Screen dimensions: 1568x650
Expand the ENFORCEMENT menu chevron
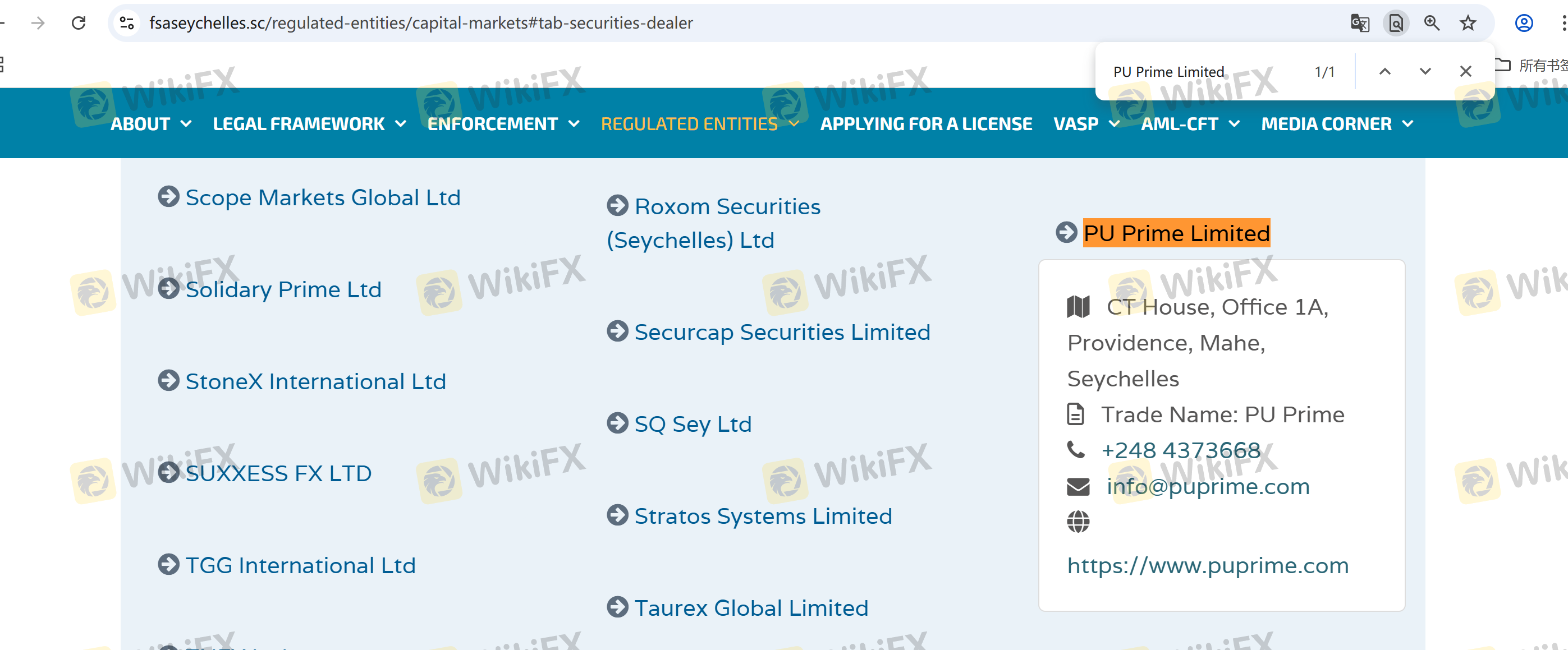[574, 124]
